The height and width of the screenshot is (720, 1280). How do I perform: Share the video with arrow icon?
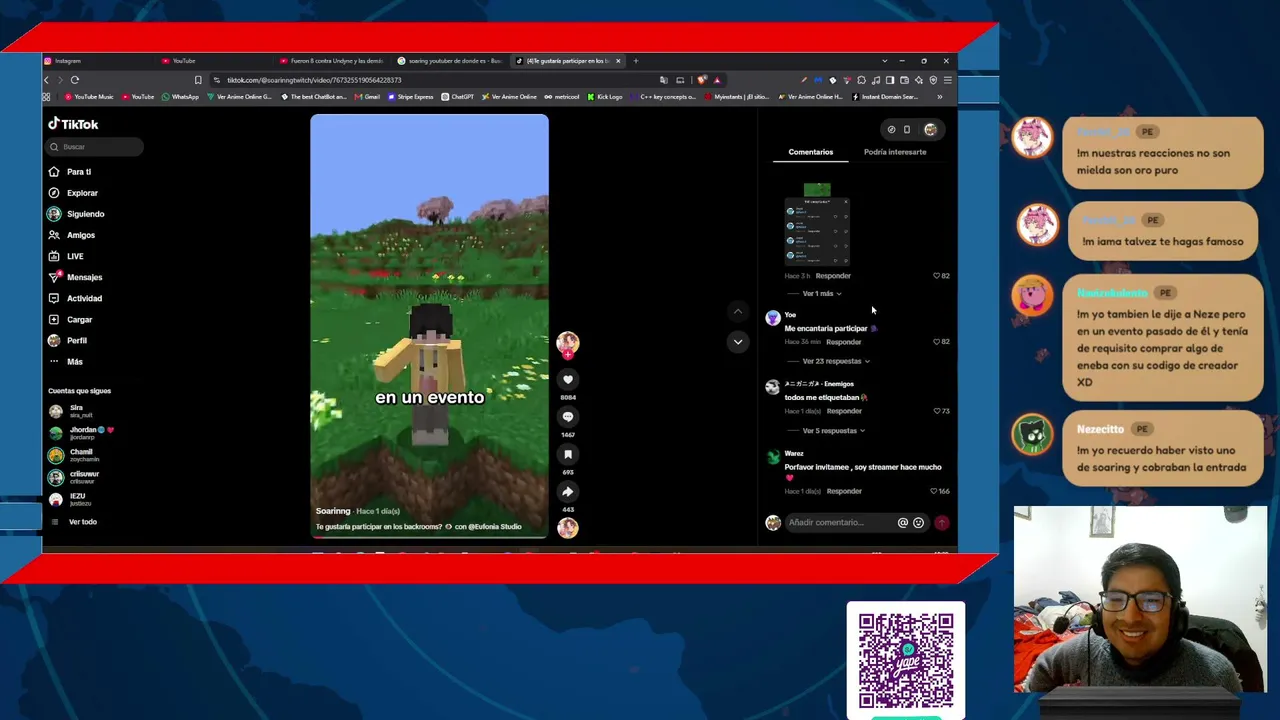tap(568, 491)
